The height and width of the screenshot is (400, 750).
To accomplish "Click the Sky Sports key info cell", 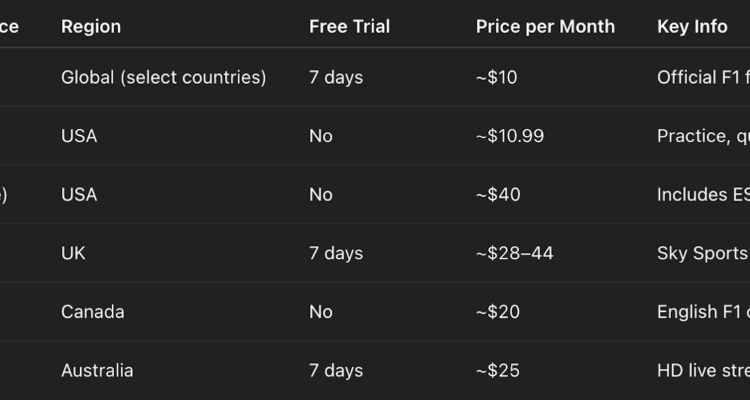I will [x=702, y=253].
